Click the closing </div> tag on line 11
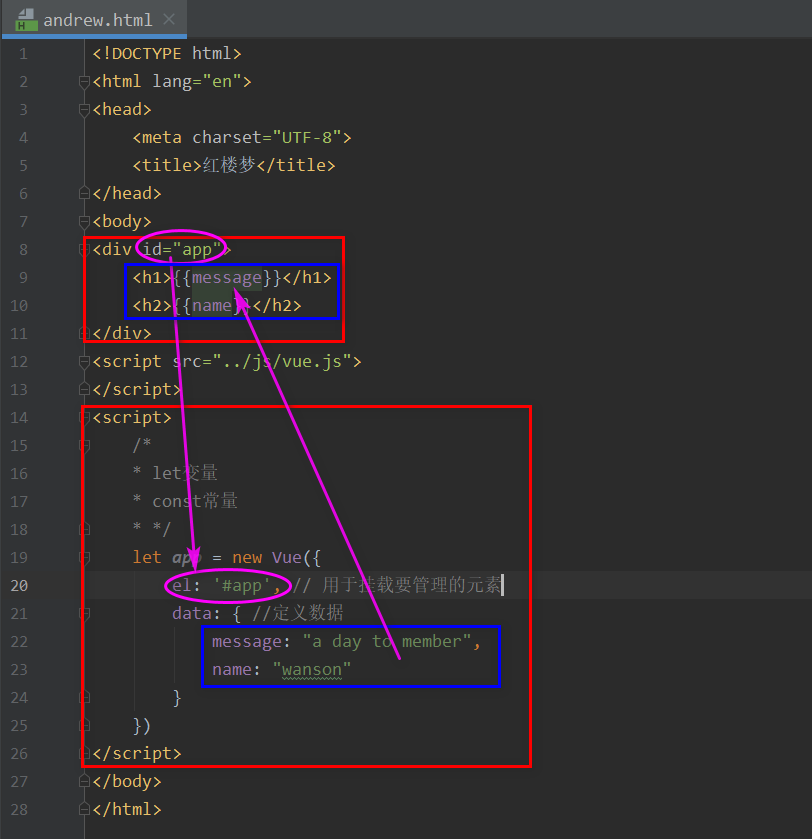 [x=122, y=333]
